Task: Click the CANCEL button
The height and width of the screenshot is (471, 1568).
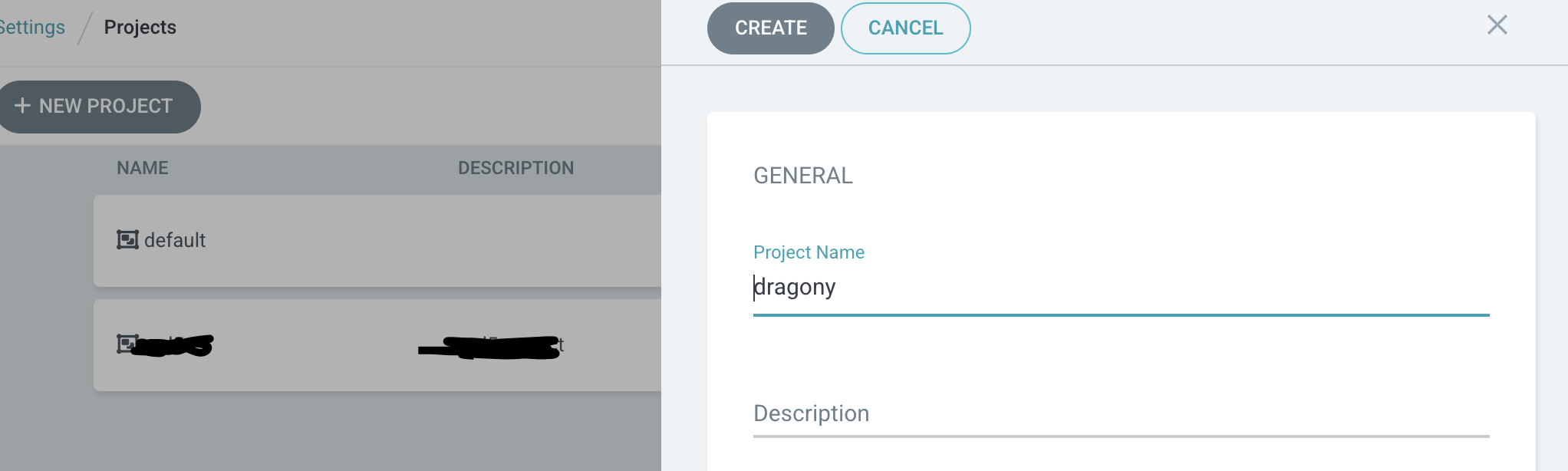Action: pyautogui.click(x=905, y=28)
